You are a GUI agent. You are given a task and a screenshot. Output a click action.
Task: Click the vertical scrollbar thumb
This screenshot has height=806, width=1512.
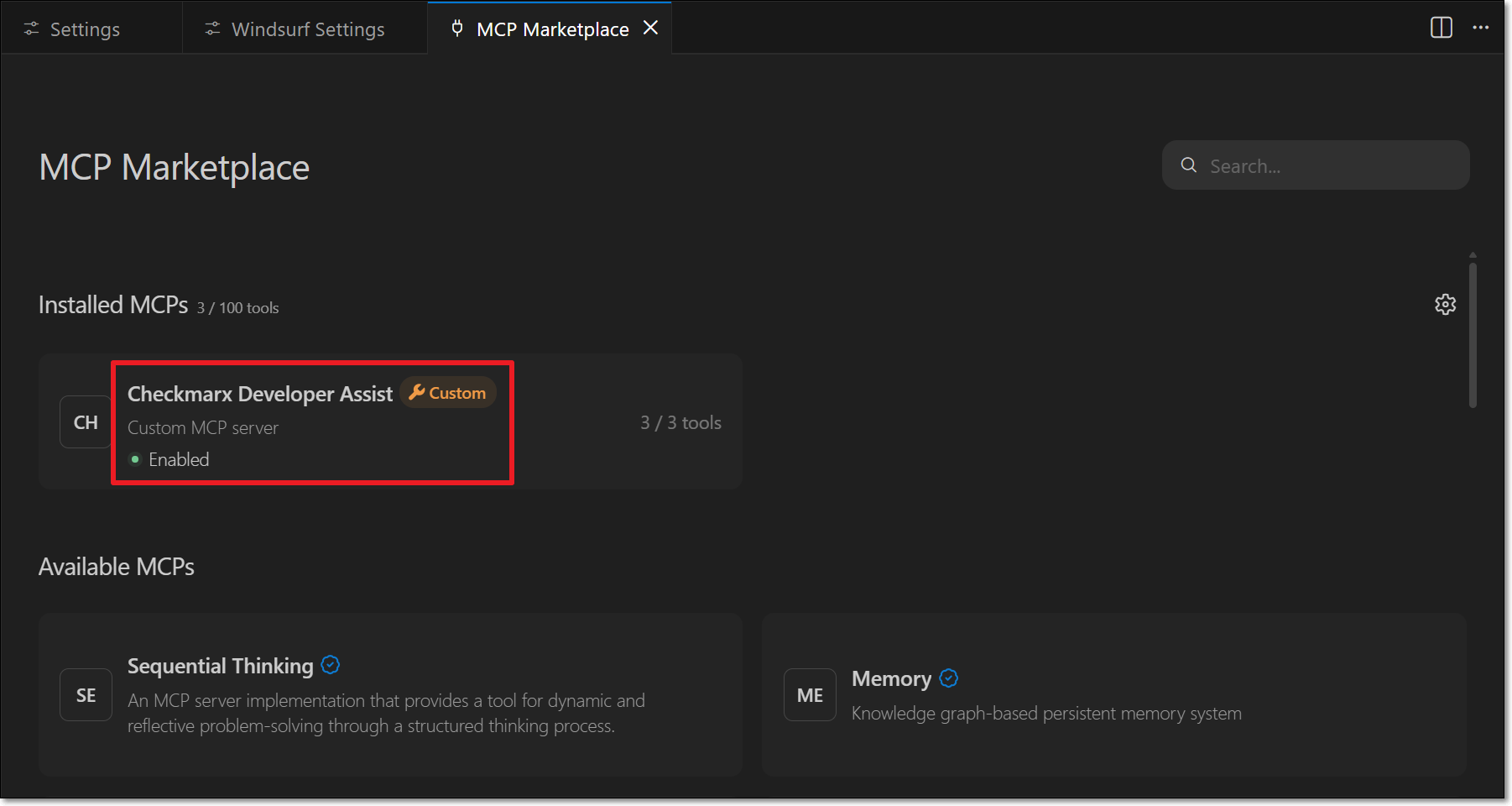click(x=1473, y=336)
